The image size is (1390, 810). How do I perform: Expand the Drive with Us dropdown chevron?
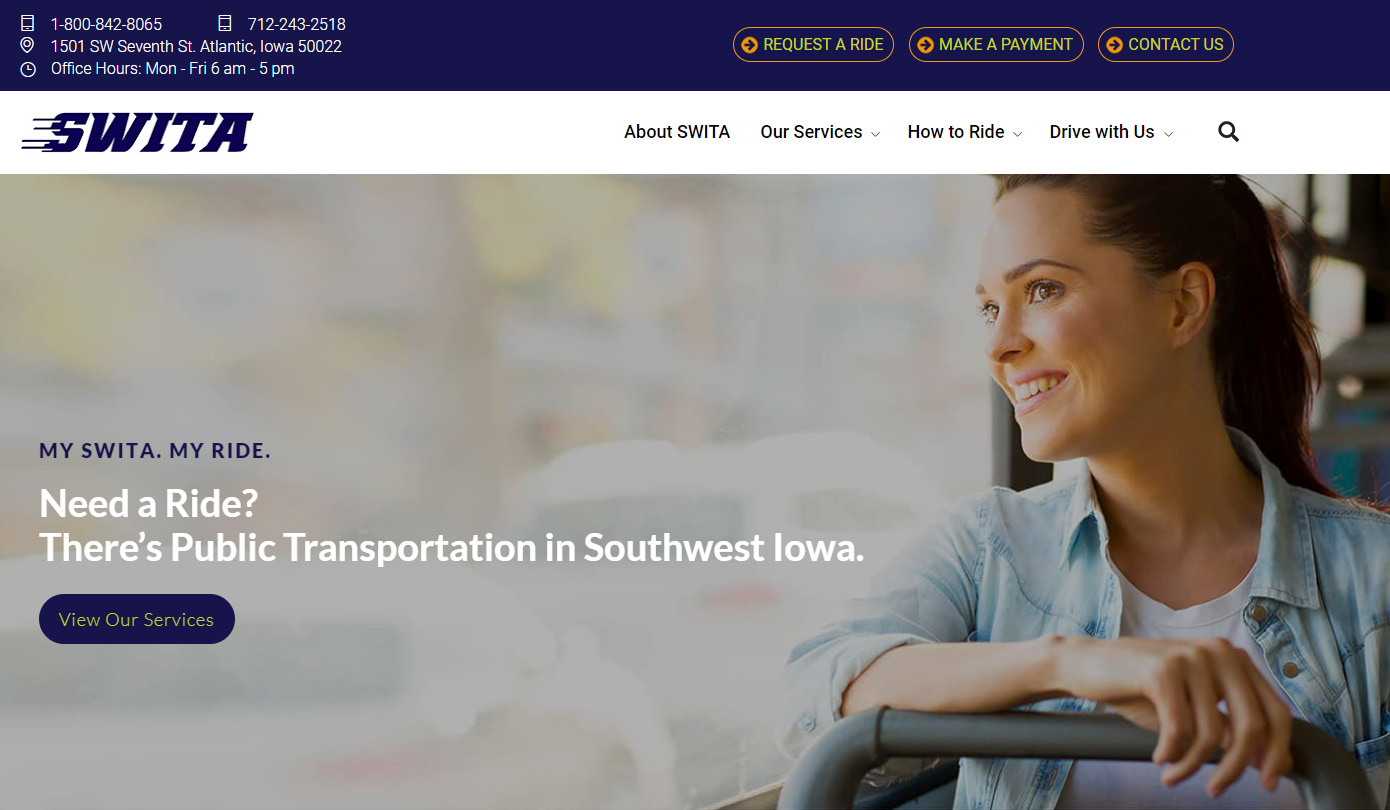point(1168,134)
